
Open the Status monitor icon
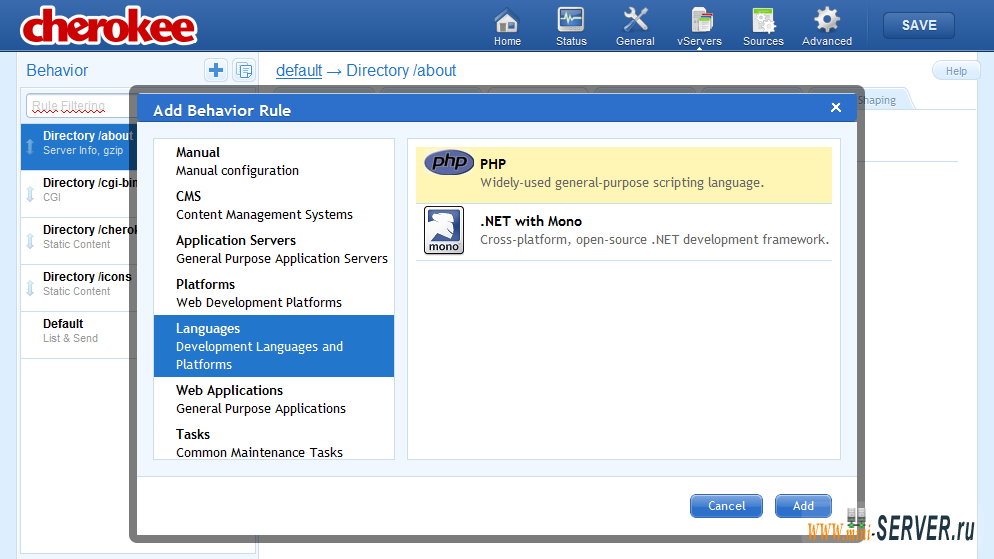tap(571, 27)
